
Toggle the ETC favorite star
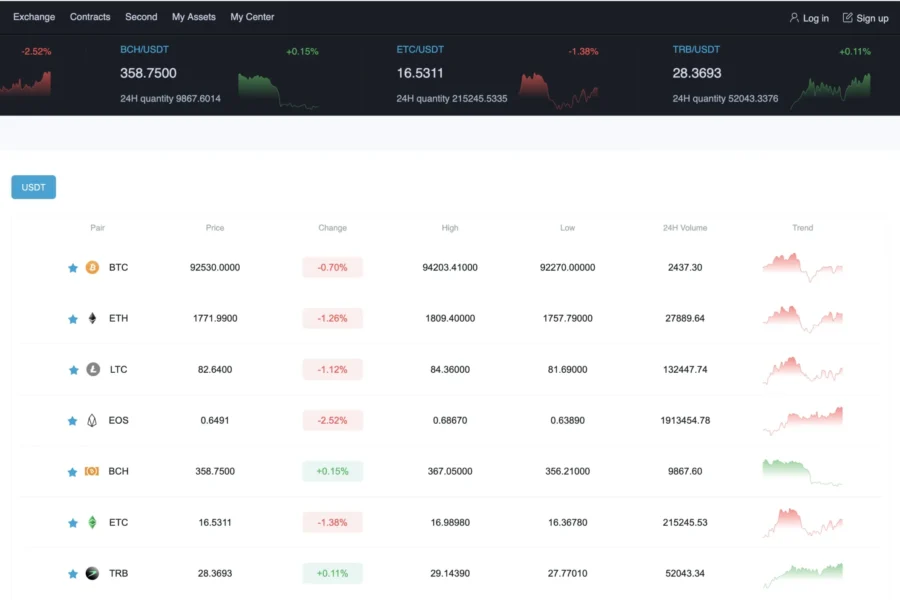tap(73, 523)
